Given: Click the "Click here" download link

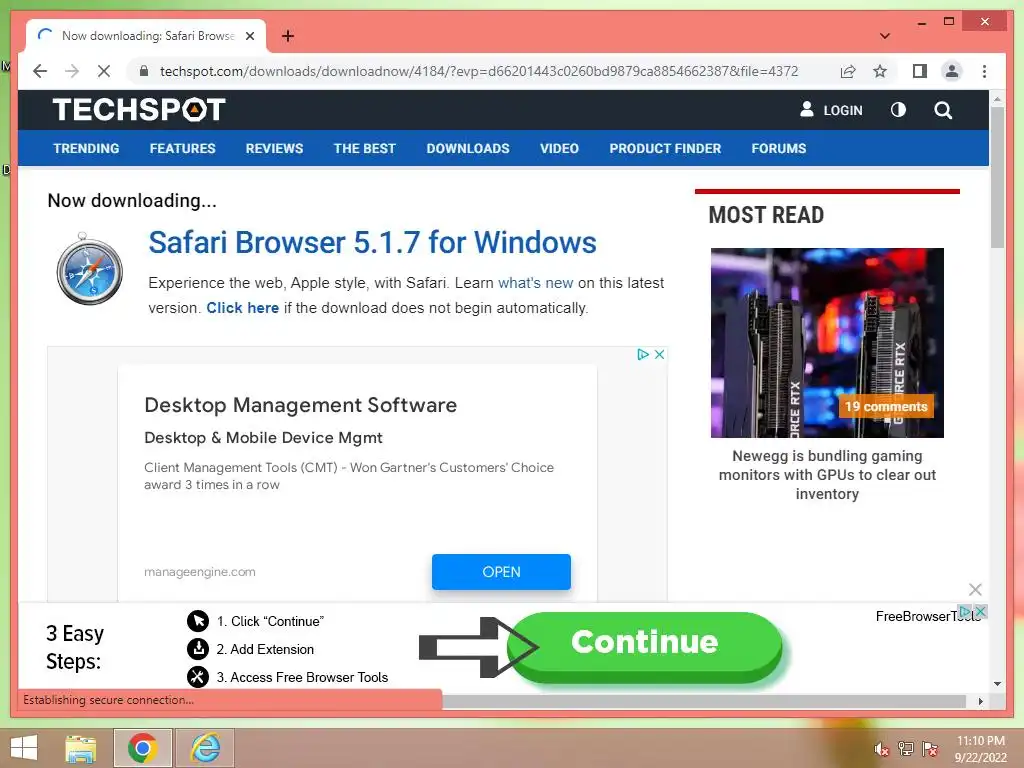Looking at the screenshot, I should (242, 308).
